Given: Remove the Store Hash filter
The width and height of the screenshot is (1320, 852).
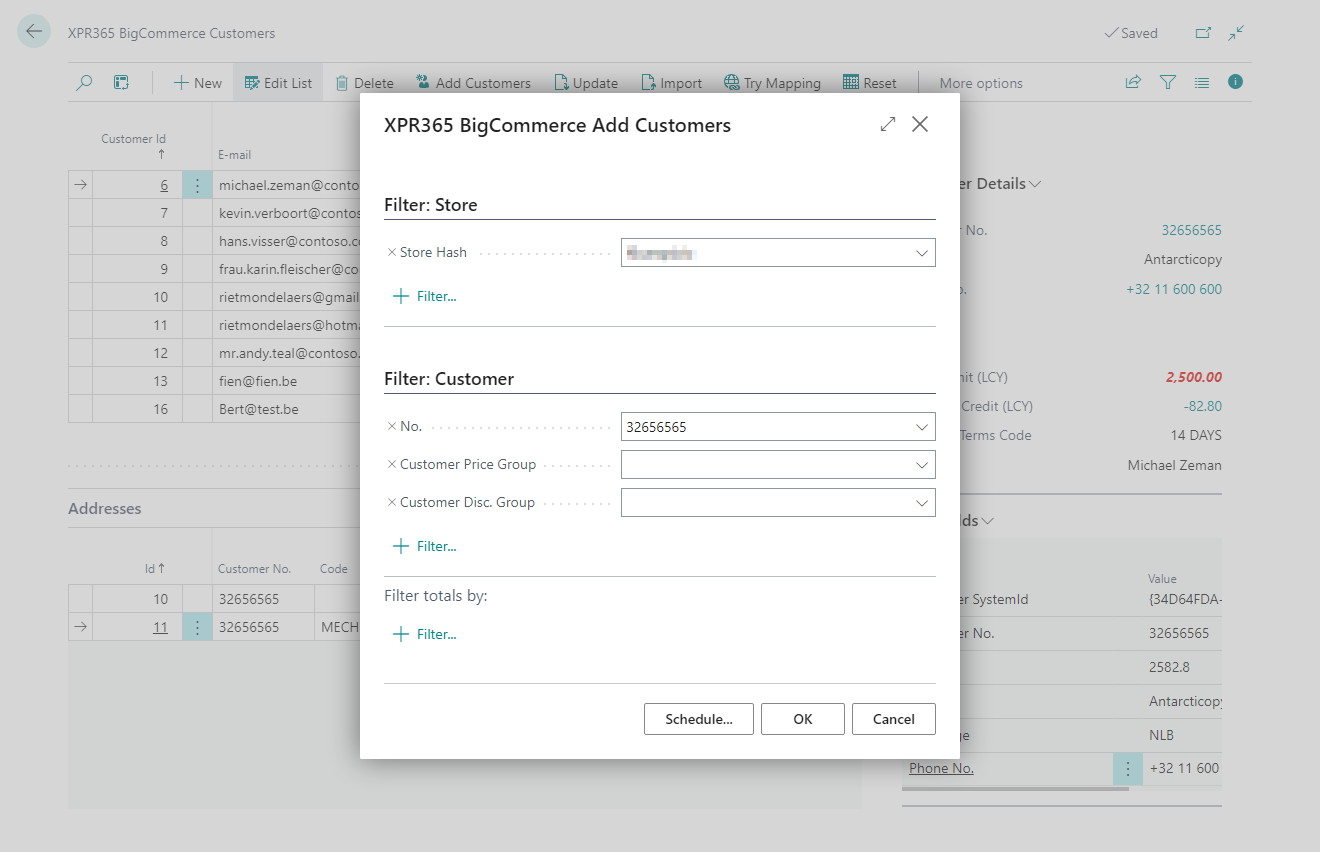Looking at the screenshot, I should (391, 252).
